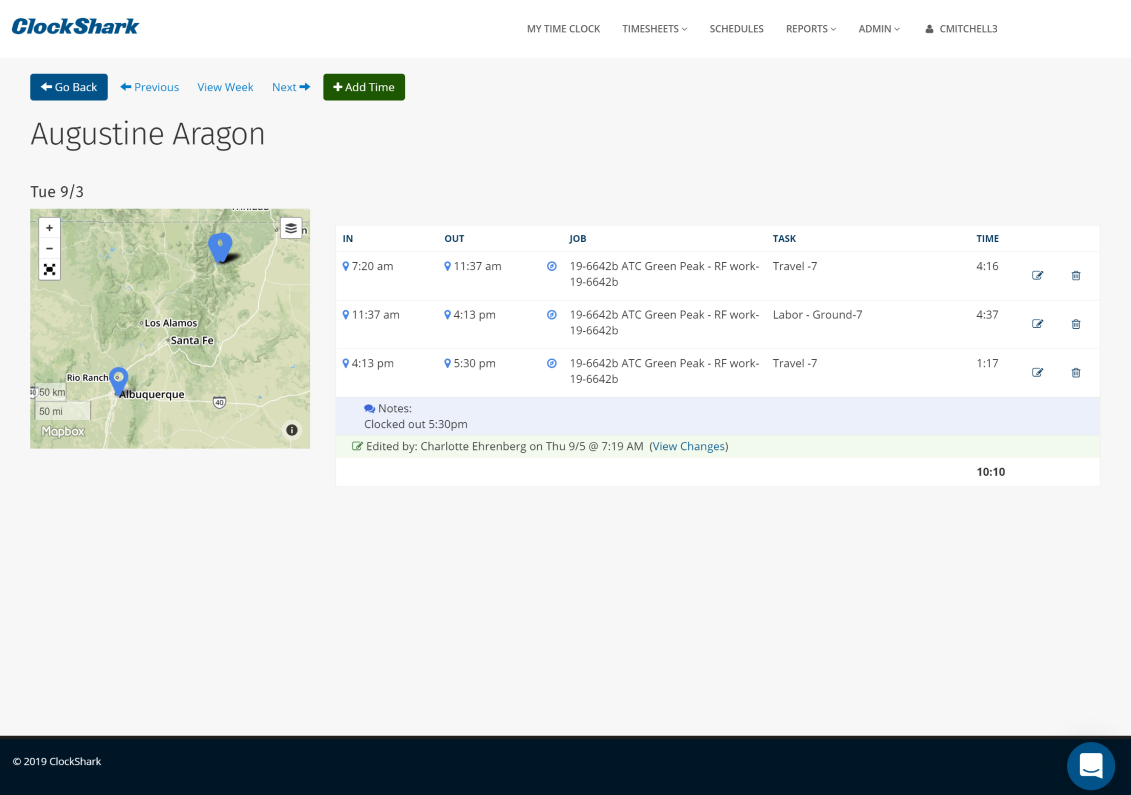Open the Schedules page

(x=736, y=29)
